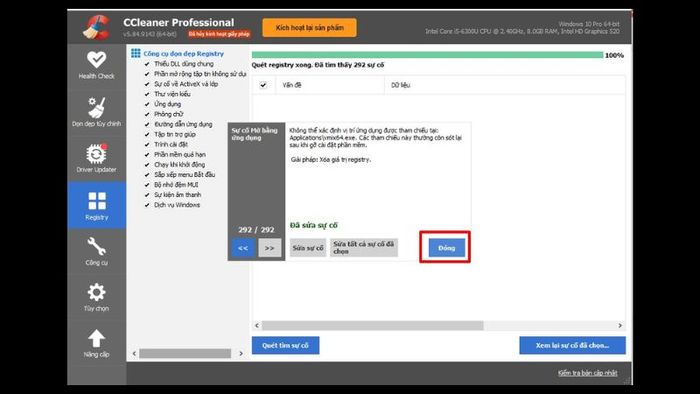700x394 pixels.
Task: Open the Health Check section
Action: [x=96, y=65]
